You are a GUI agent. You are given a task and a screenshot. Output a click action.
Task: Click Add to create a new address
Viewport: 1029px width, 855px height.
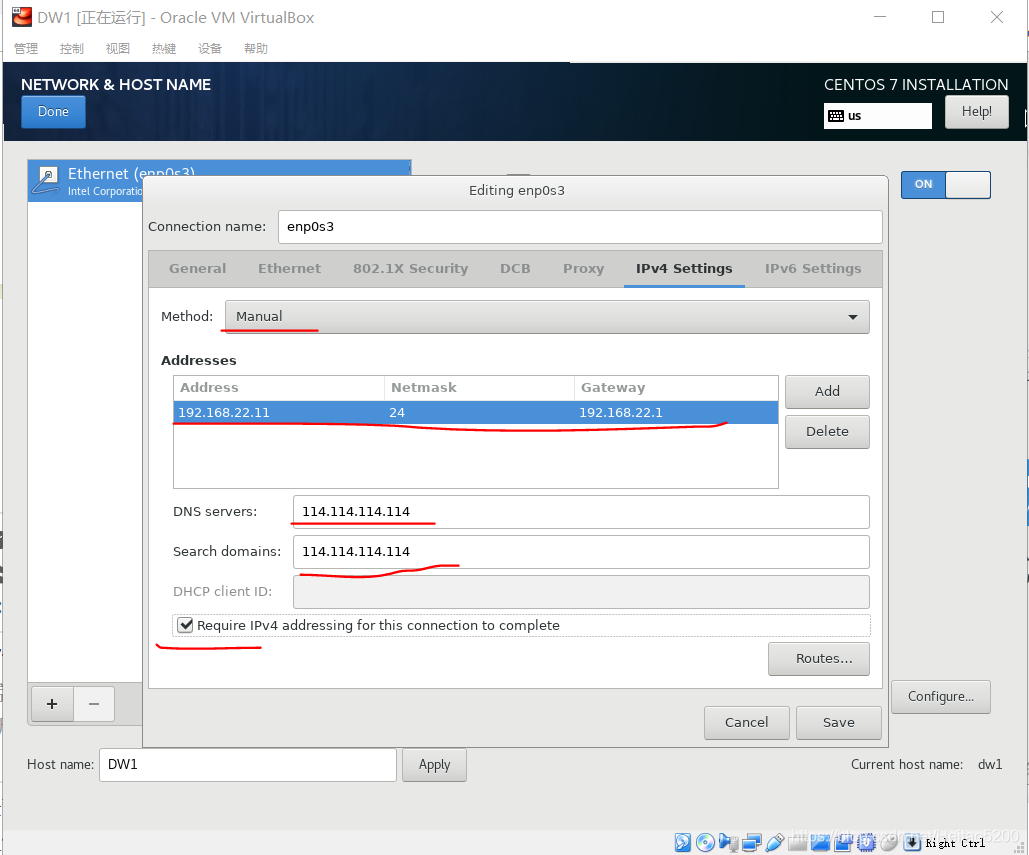tap(827, 392)
